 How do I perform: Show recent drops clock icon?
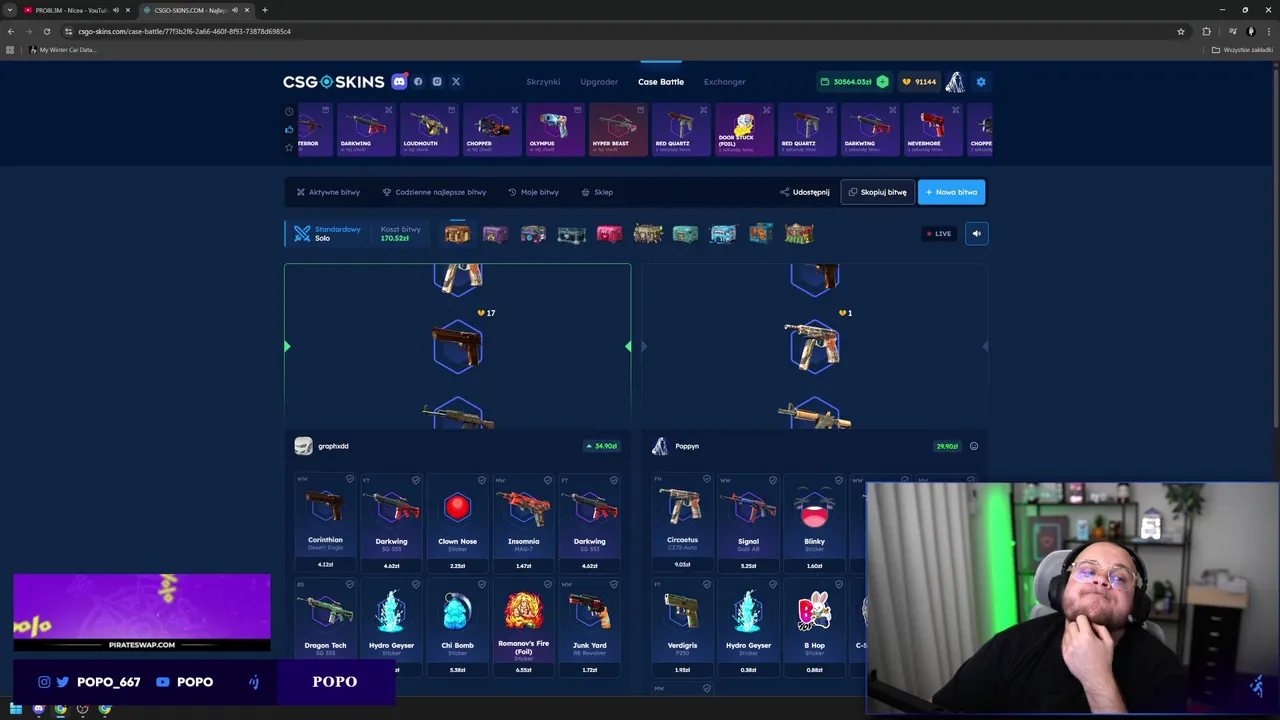(x=289, y=111)
